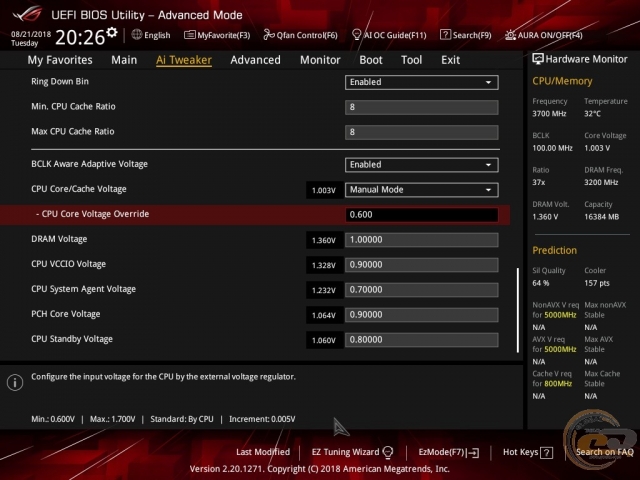This screenshot has height=480, width=640.
Task: Open the clock settings gear icon
Action: [112, 32]
